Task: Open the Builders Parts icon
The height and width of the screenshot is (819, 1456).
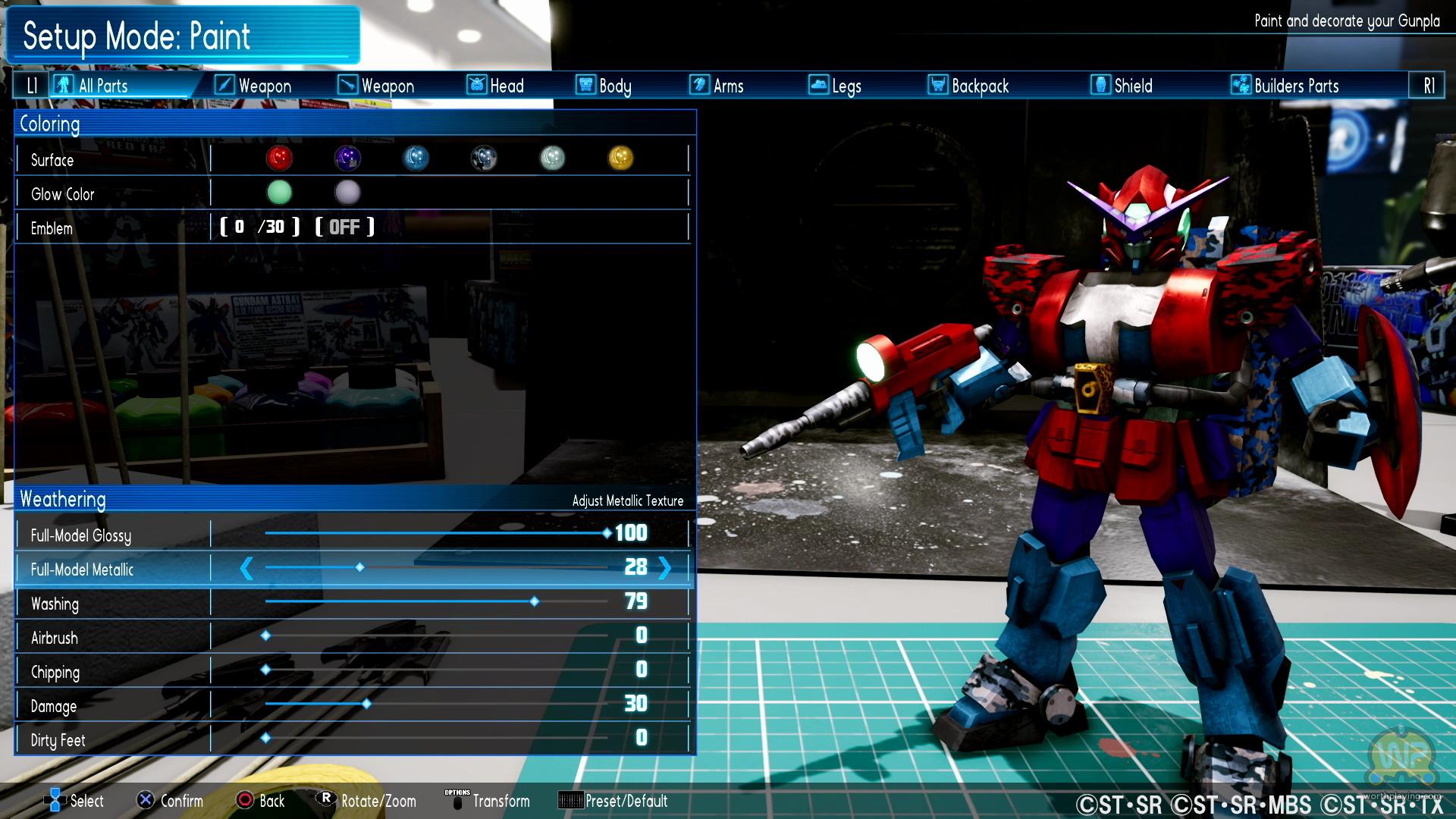Action: (x=1241, y=85)
